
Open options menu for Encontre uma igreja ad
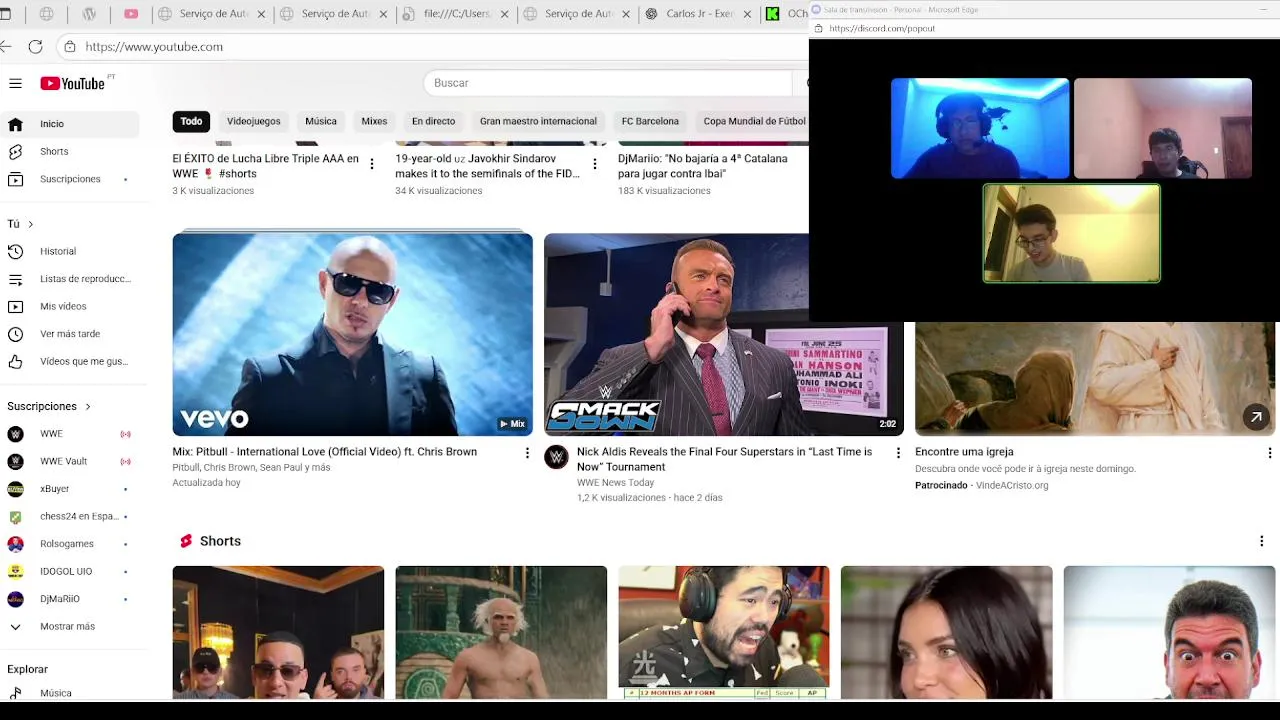[x=1269, y=453]
